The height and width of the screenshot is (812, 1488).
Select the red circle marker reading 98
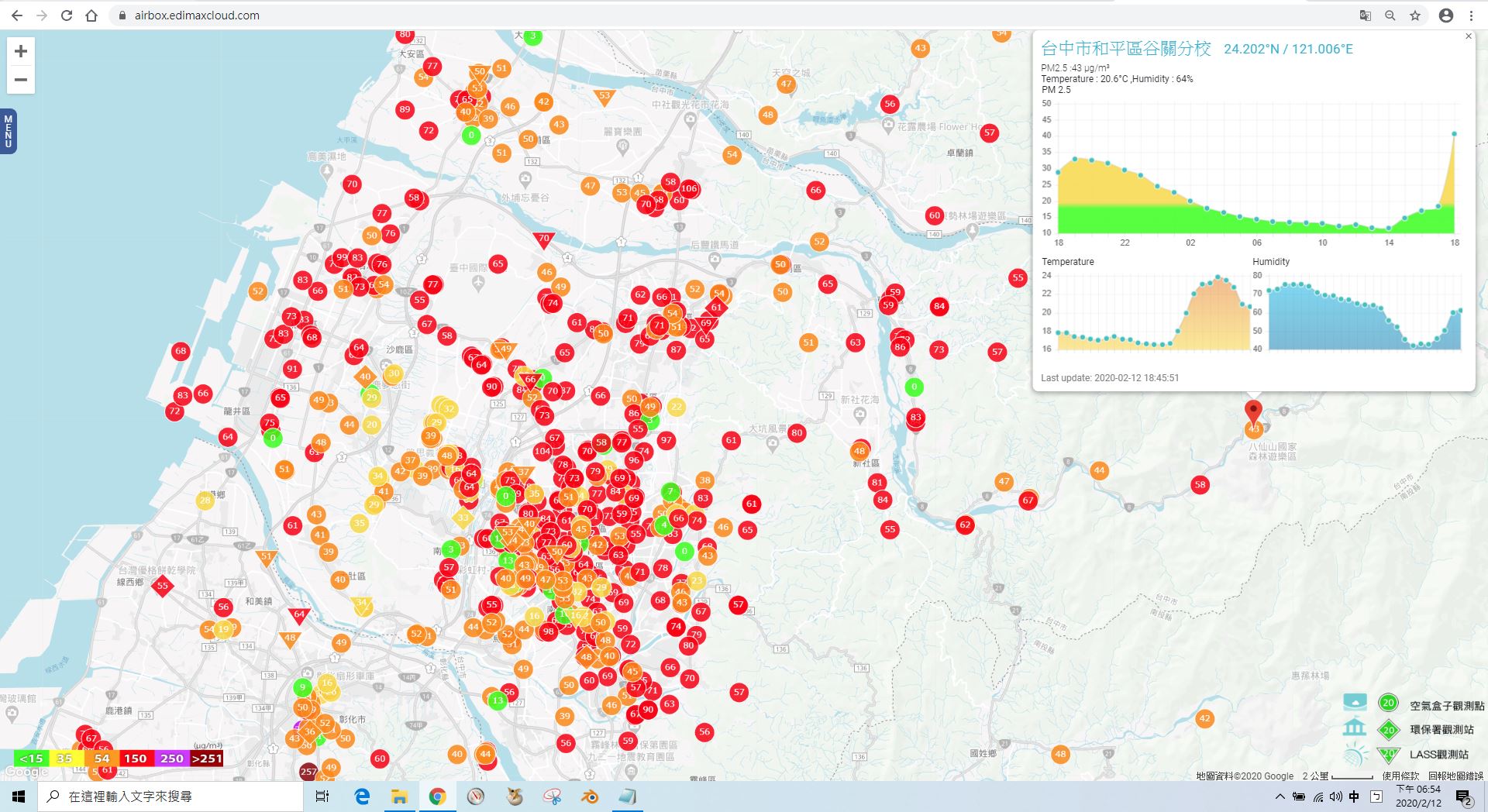click(x=548, y=631)
